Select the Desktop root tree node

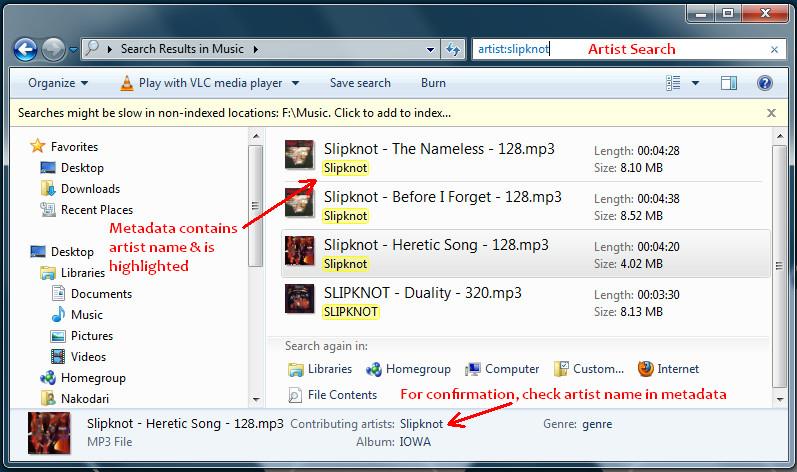click(x=72, y=252)
